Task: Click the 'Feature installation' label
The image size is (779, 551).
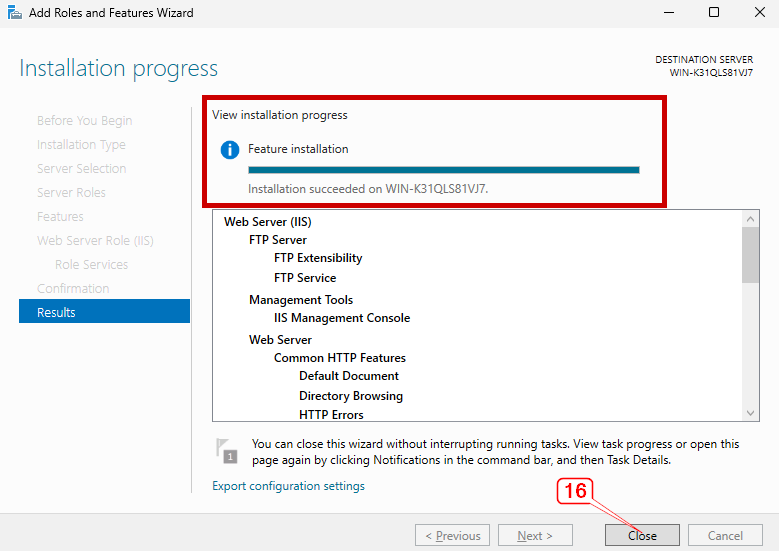Action: click(298, 149)
